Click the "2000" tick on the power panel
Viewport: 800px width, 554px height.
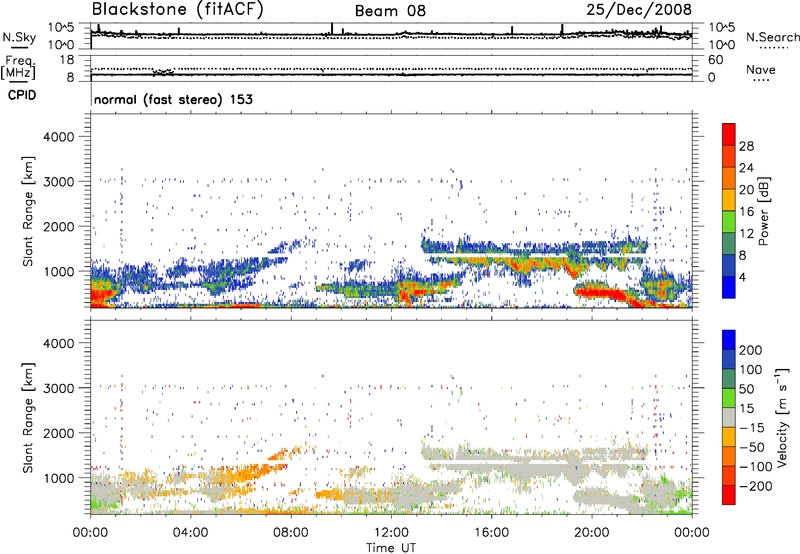point(59,226)
